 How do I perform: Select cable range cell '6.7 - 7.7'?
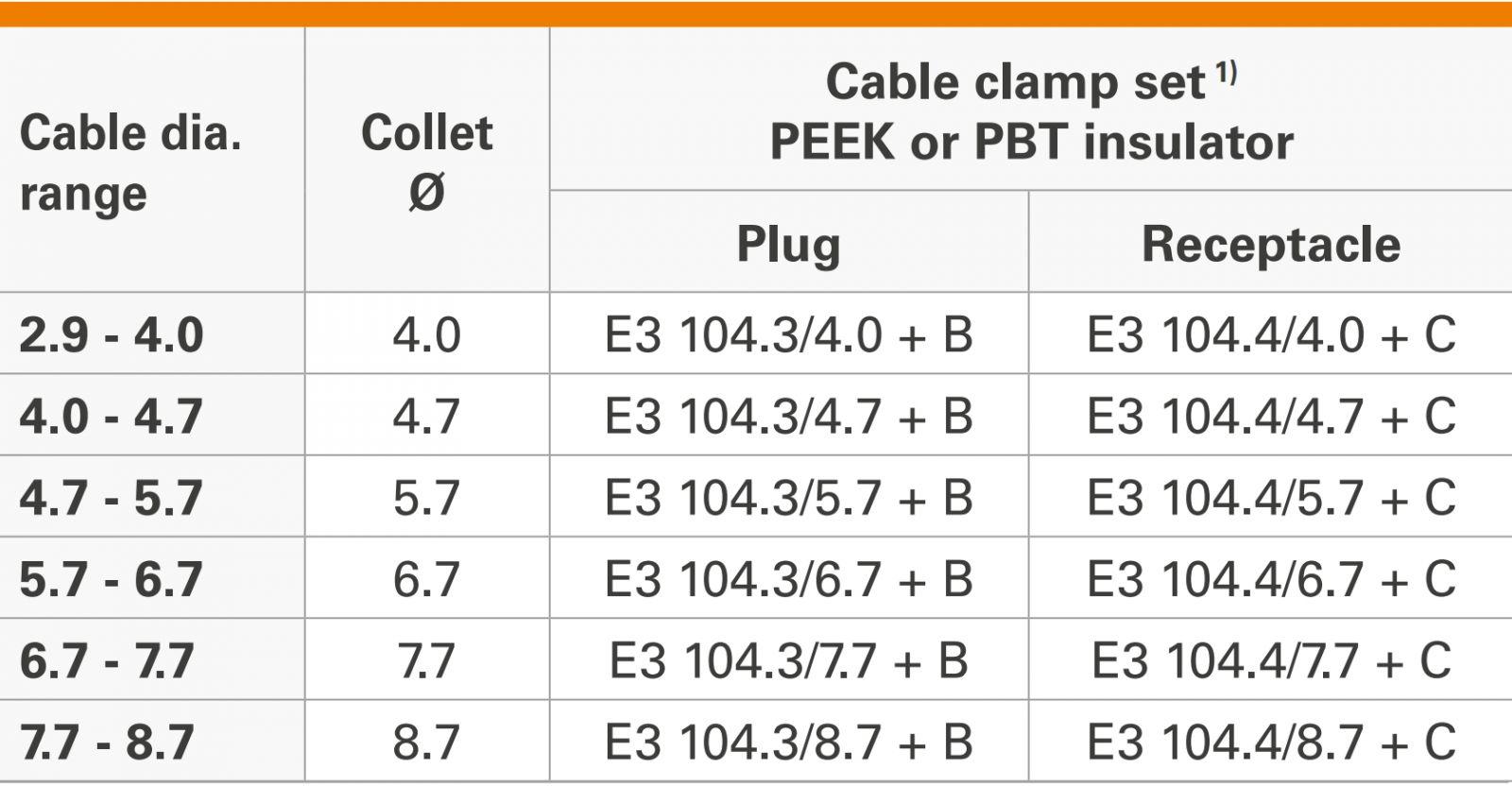point(107,660)
